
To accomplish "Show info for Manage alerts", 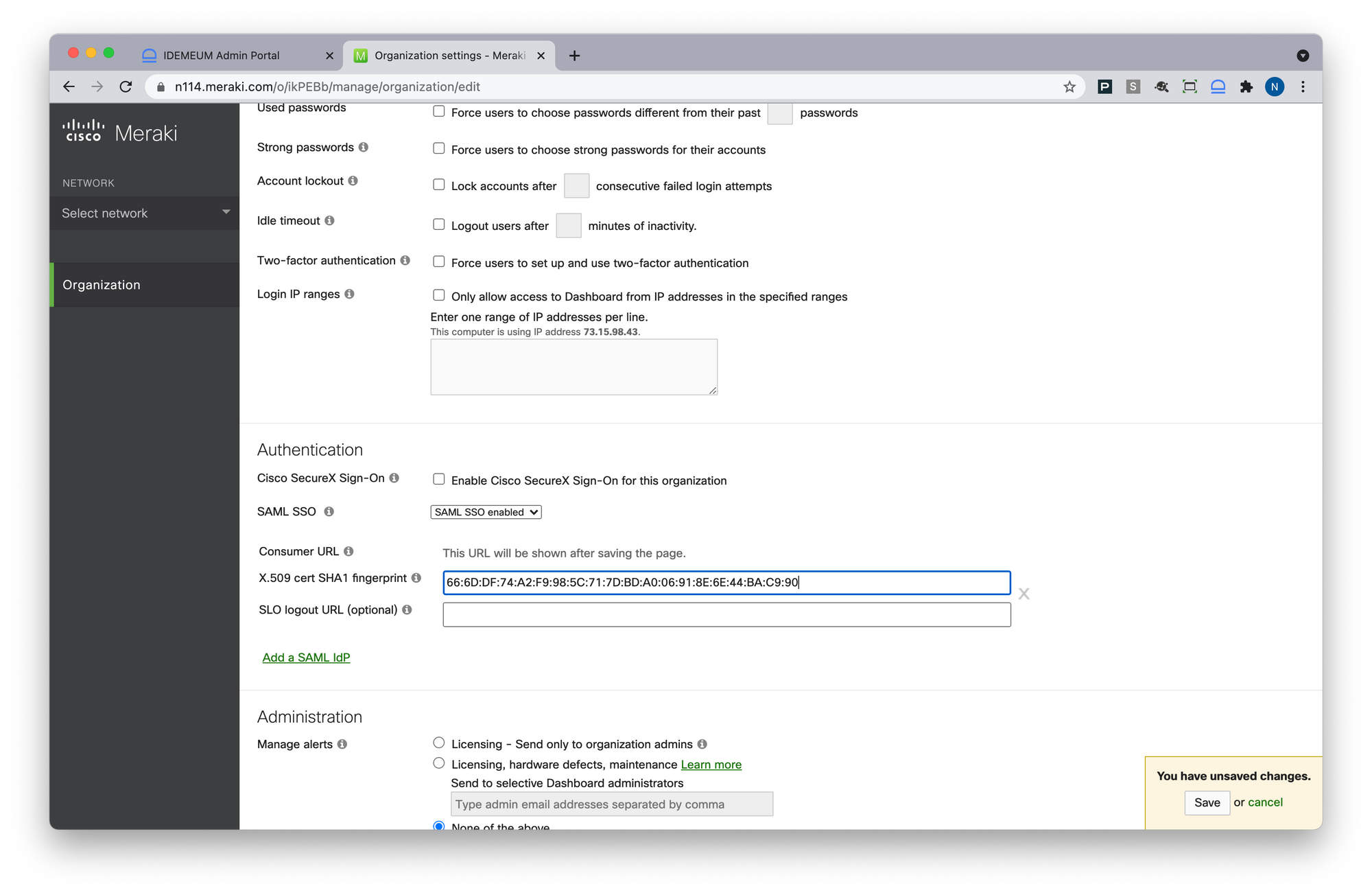I will (342, 744).
